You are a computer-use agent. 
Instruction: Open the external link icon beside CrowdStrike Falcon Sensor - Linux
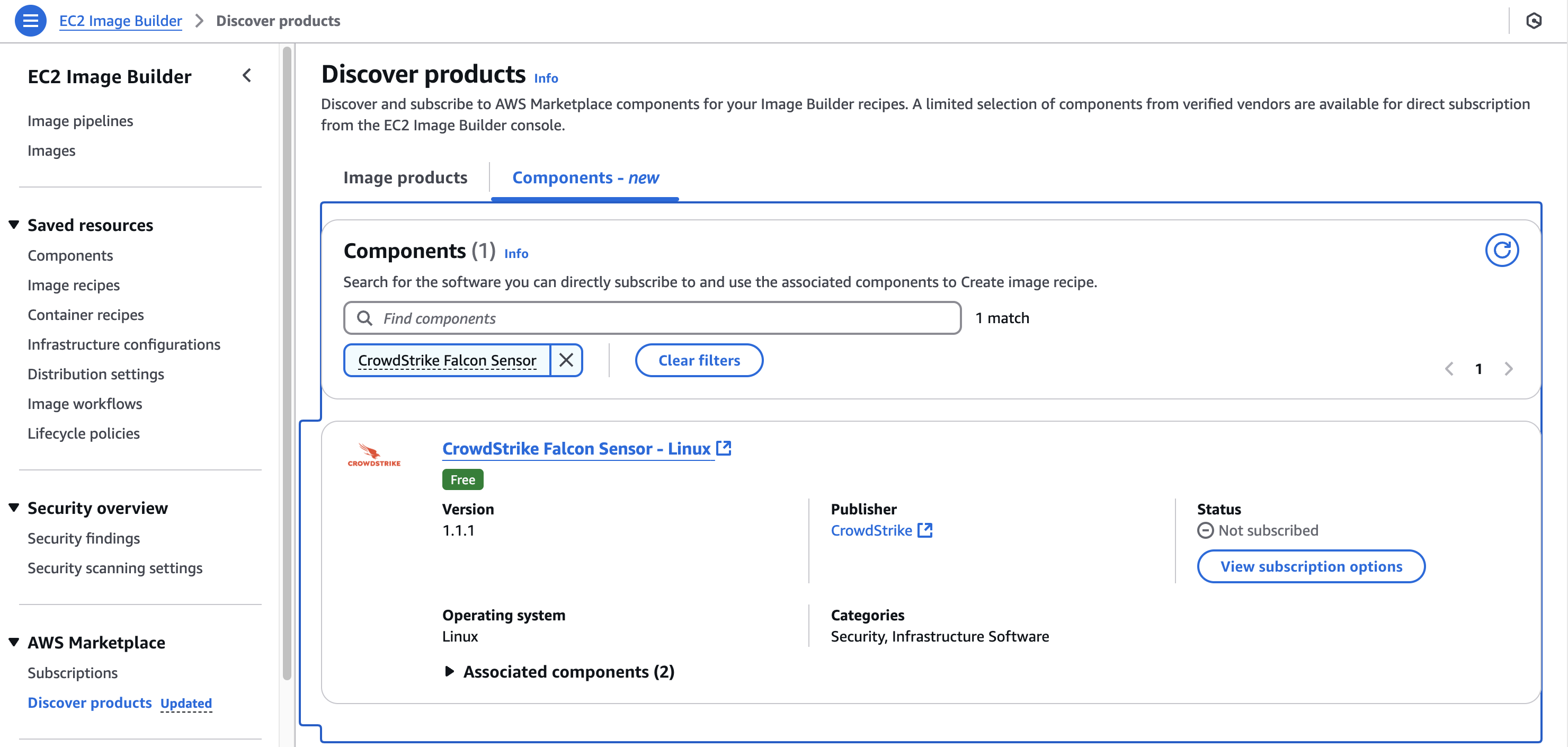pyautogui.click(x=723, y=449)
